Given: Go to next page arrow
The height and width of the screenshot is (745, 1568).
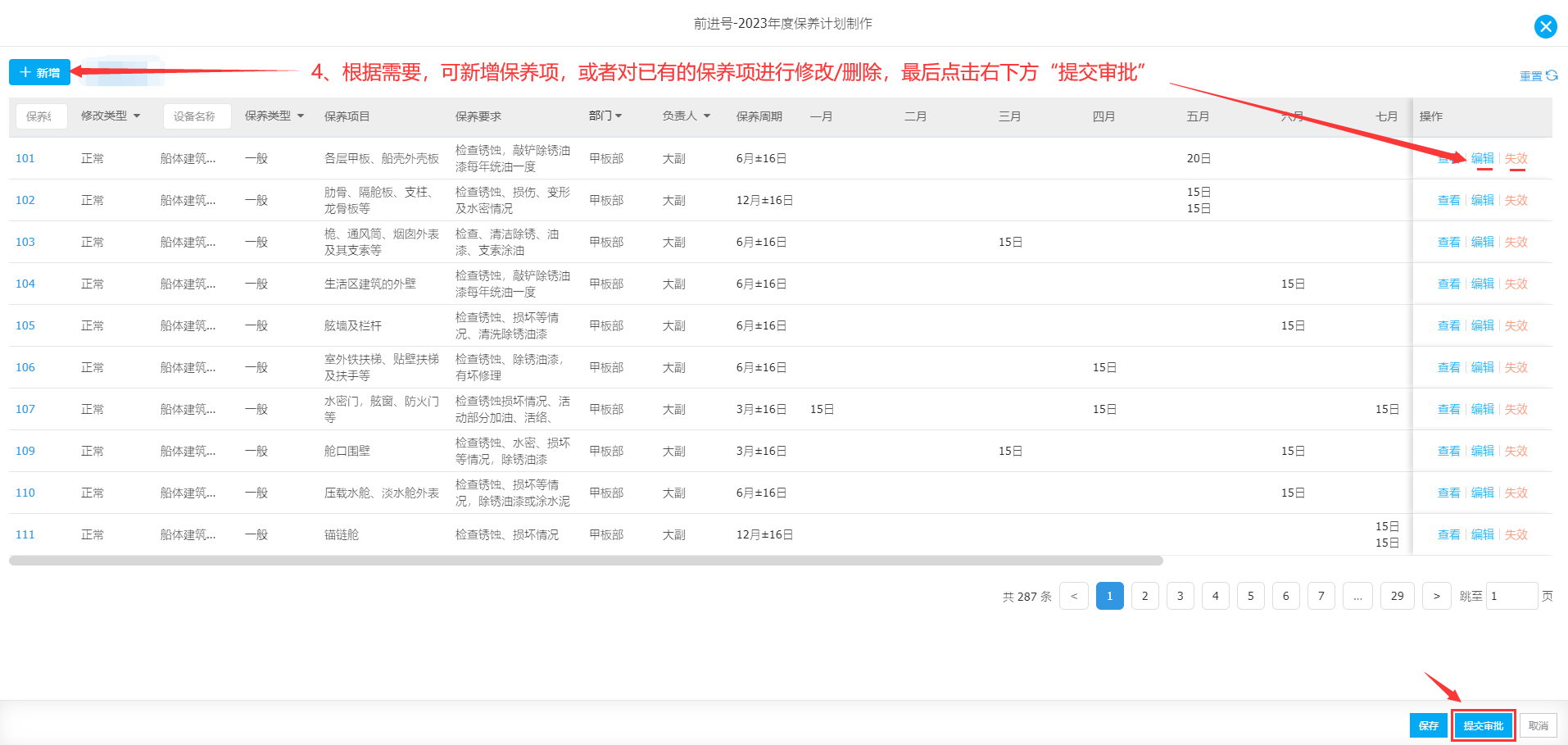Looking at the screenshot, I should tap(1437, 596).
